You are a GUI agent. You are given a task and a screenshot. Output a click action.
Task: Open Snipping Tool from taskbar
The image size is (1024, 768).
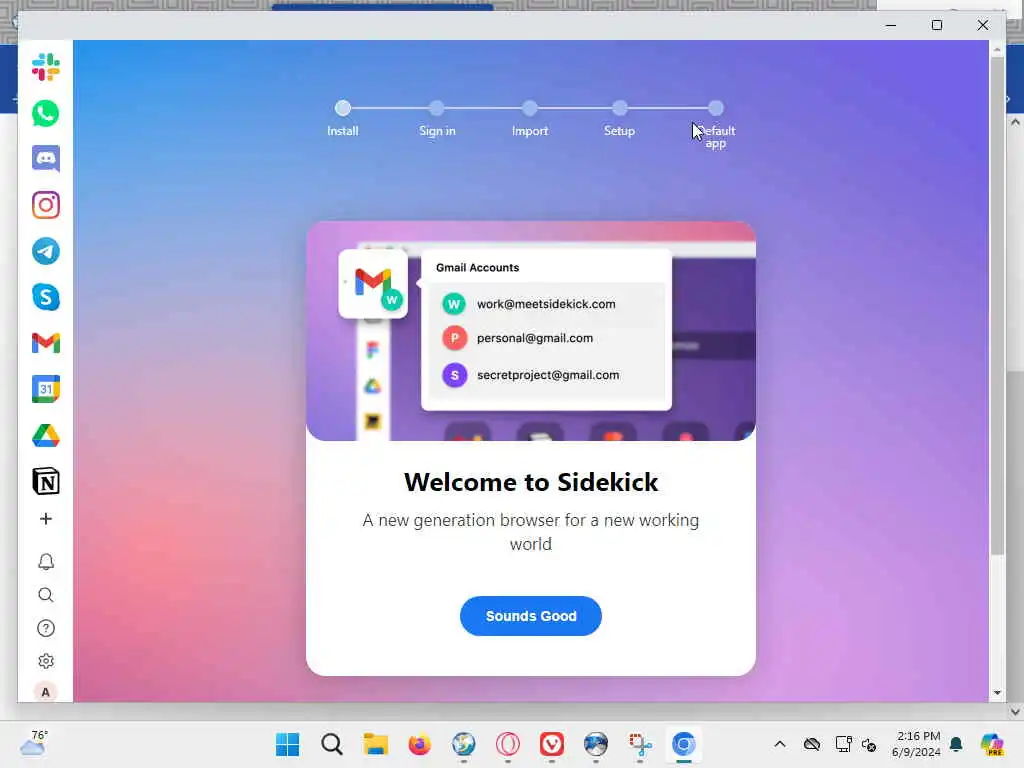(x=640, y=744)
